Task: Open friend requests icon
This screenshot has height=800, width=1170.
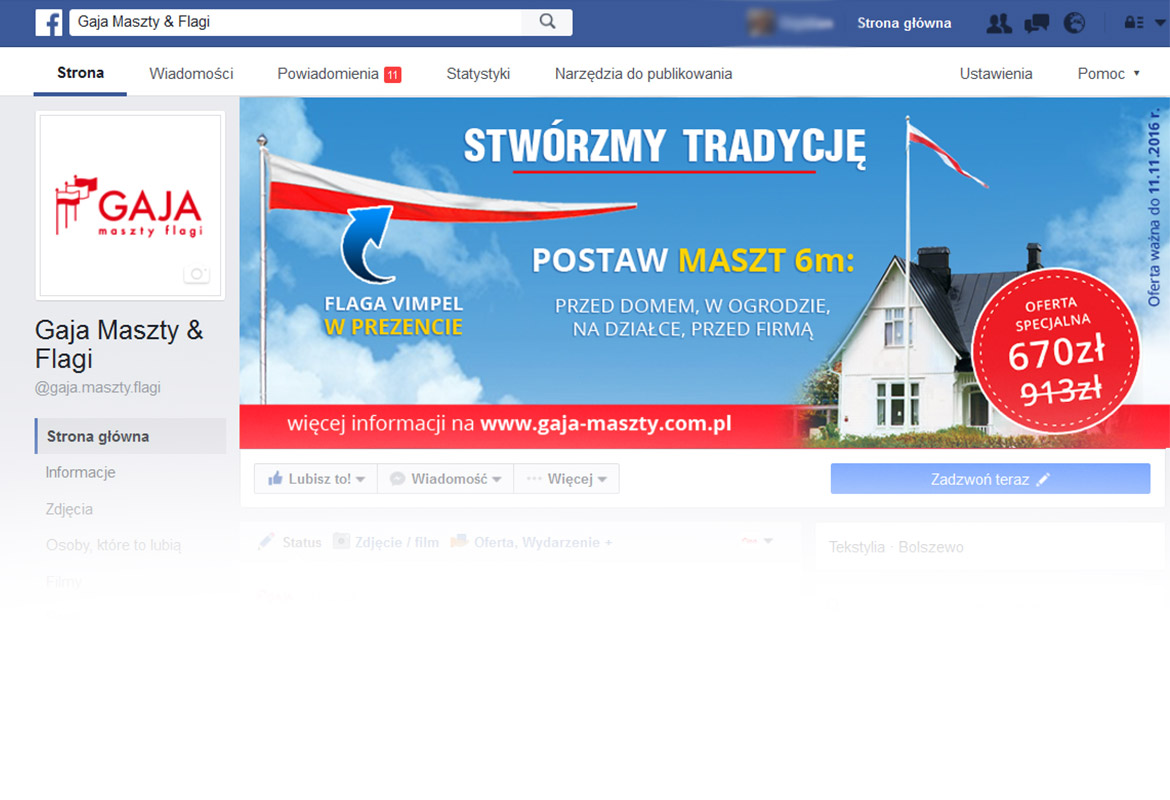Action: 998,23
